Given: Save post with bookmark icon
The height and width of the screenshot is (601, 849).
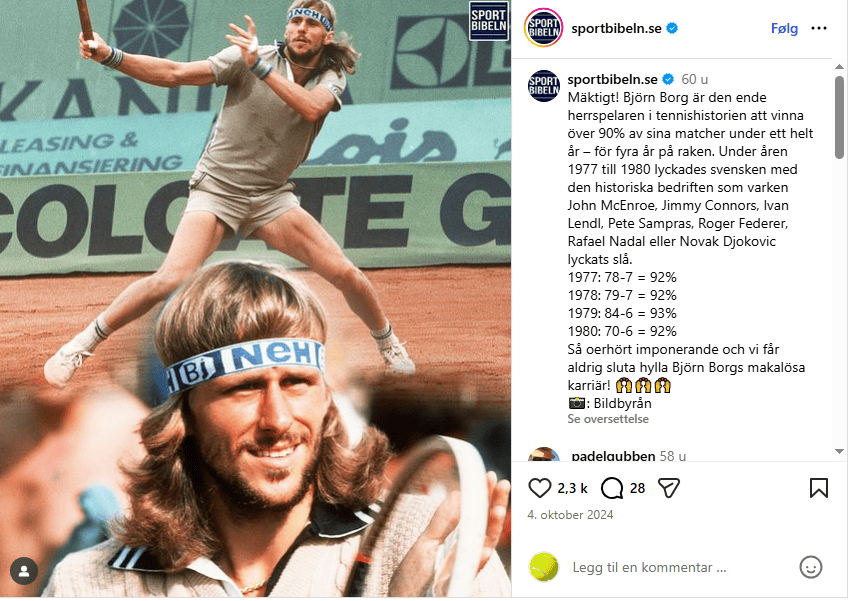Looking at the screenshot, I should click(x=819, y=488).
